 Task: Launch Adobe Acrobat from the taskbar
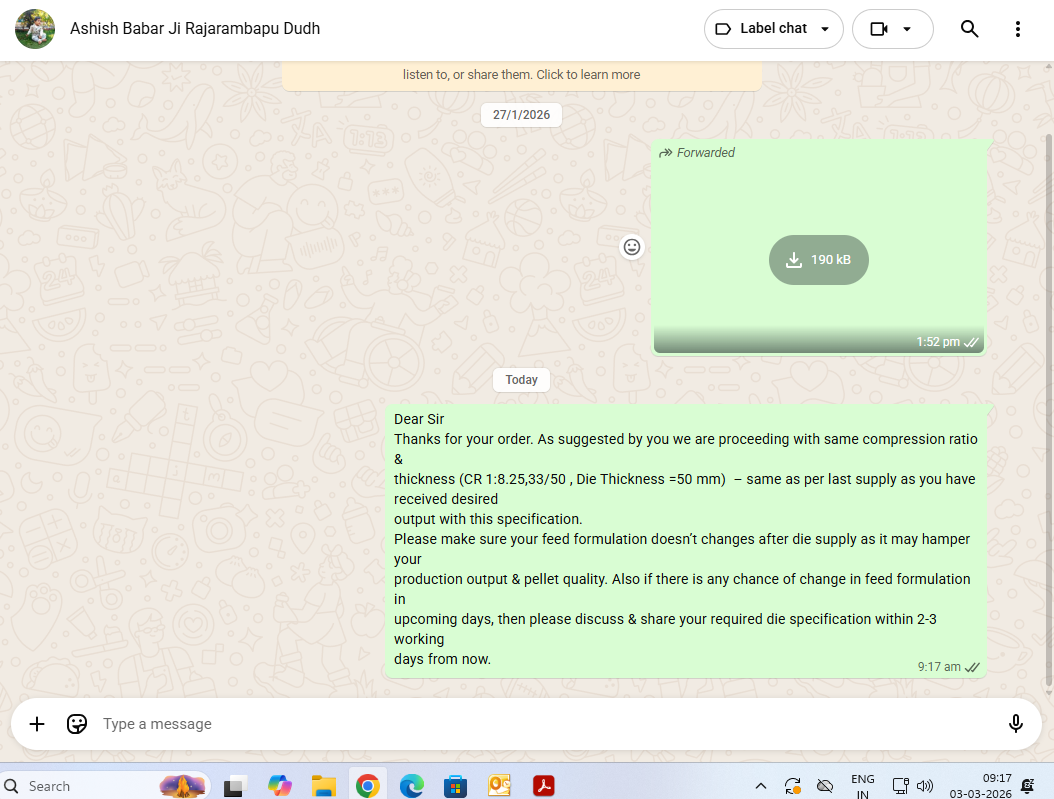(543, 786)
